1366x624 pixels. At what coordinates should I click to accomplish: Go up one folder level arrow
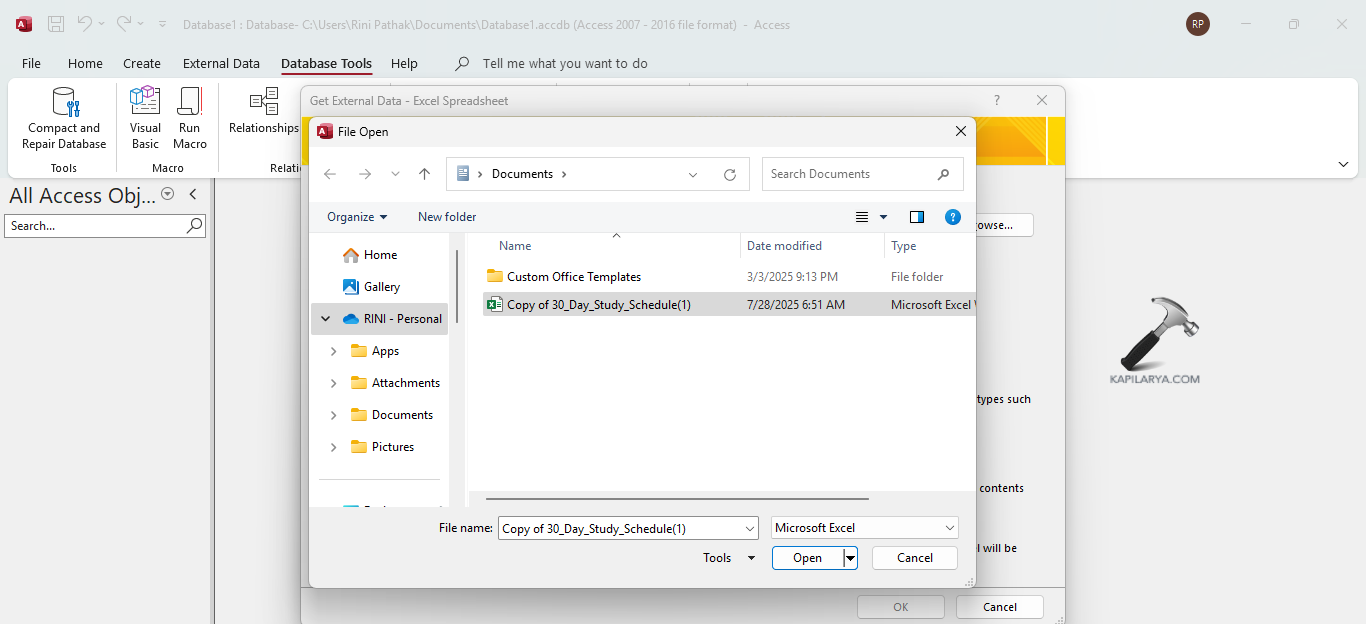pos(424,174)
